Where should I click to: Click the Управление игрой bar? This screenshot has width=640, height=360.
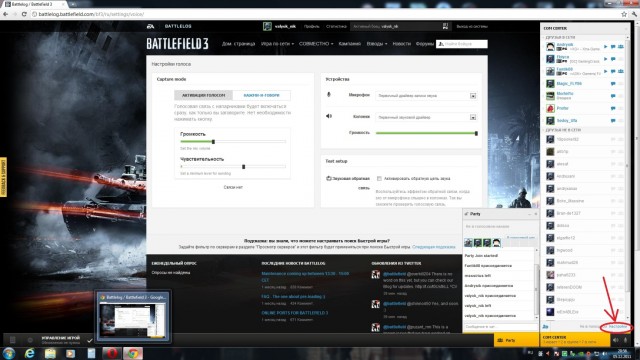pyautogui.click(x=60, y=340)
